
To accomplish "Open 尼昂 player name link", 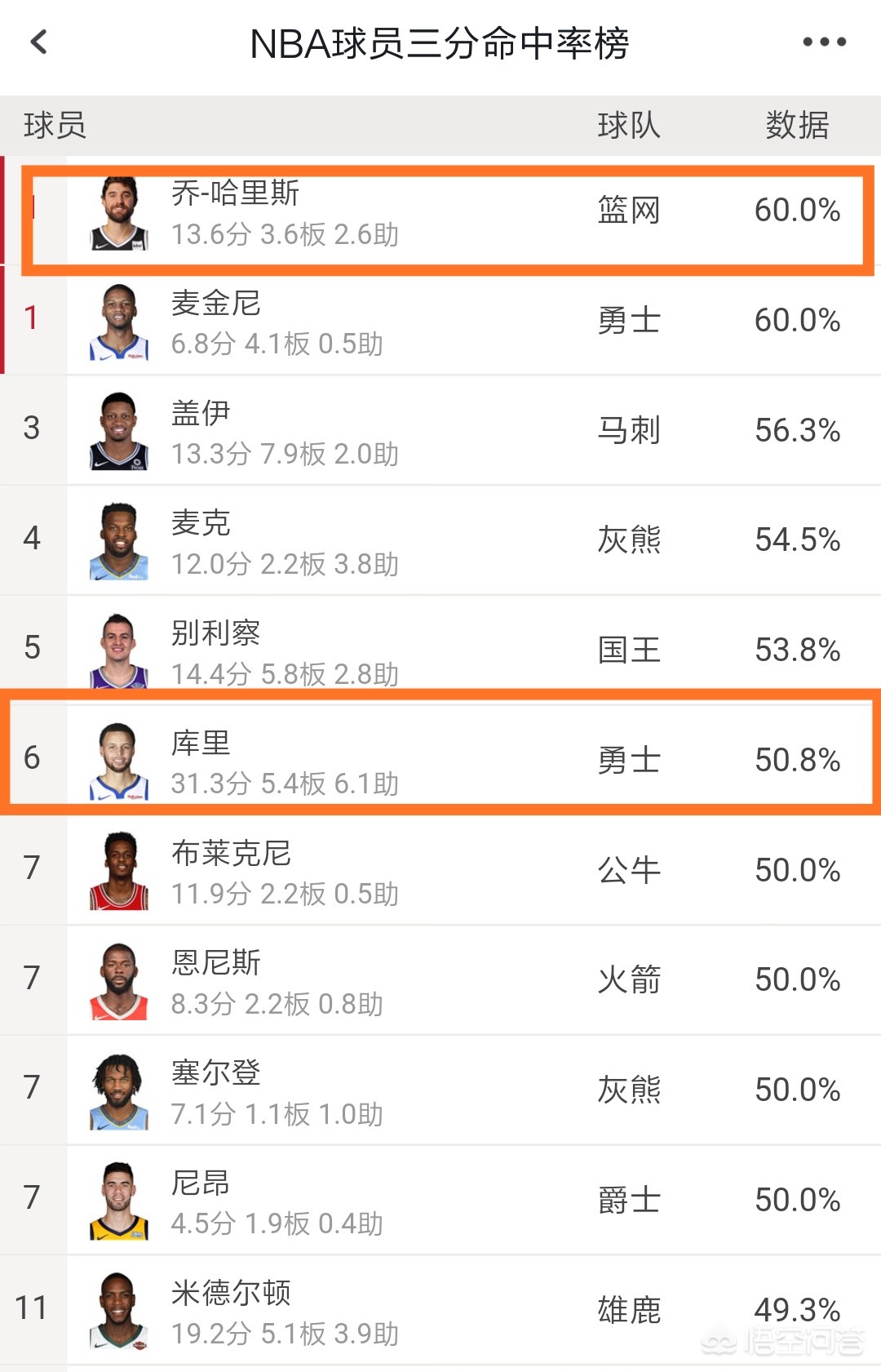I will tap(201, 1183).
